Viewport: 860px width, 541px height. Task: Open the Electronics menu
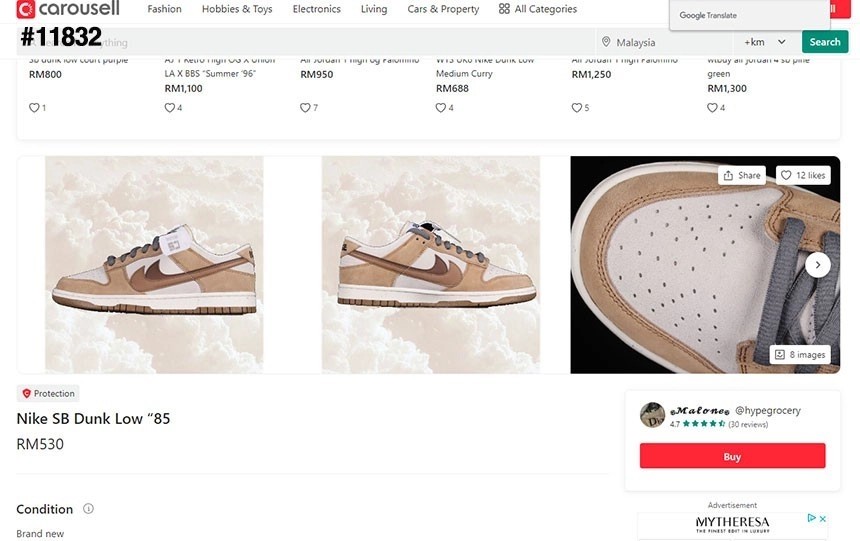pos(316,9)
